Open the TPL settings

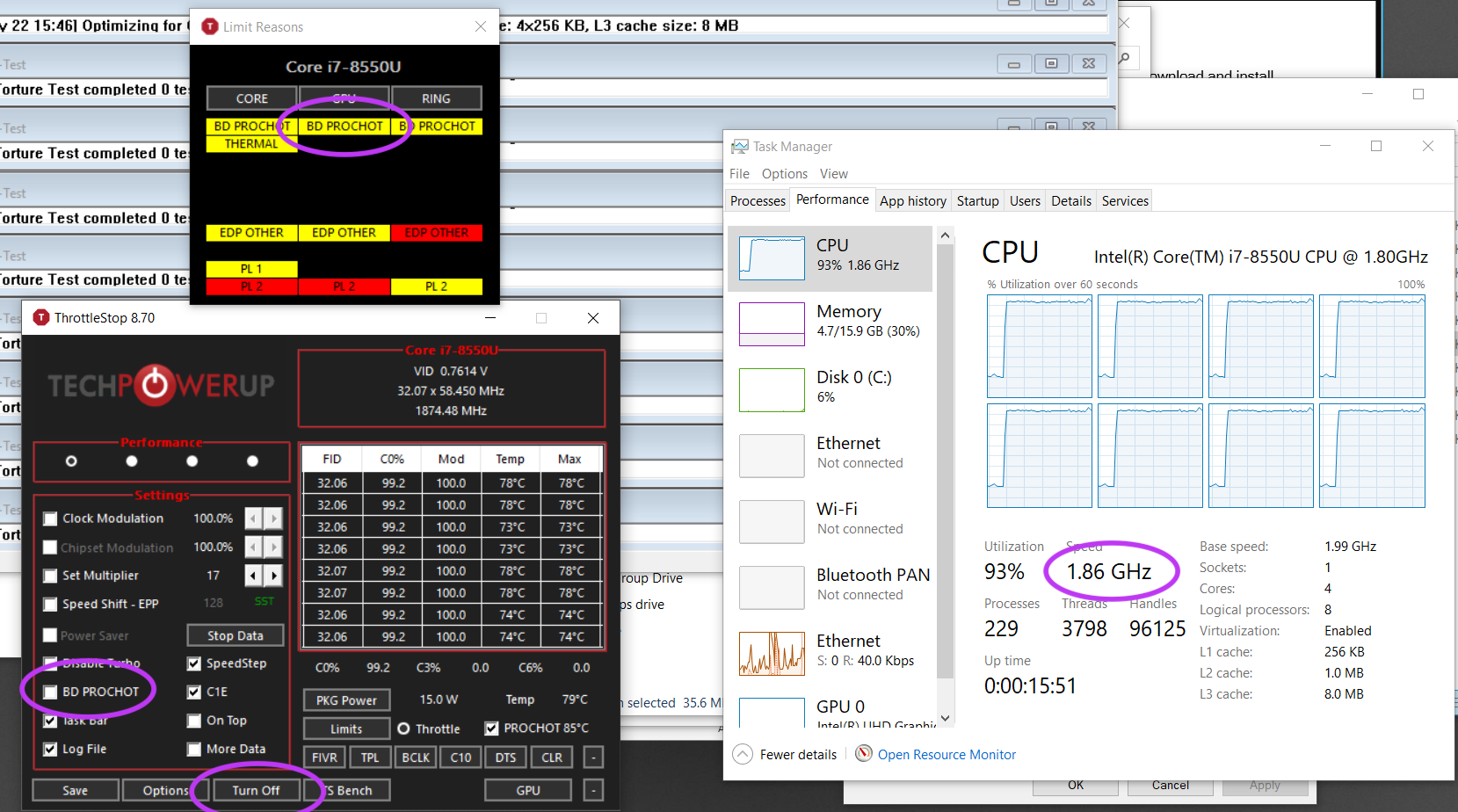coord(370,758)
